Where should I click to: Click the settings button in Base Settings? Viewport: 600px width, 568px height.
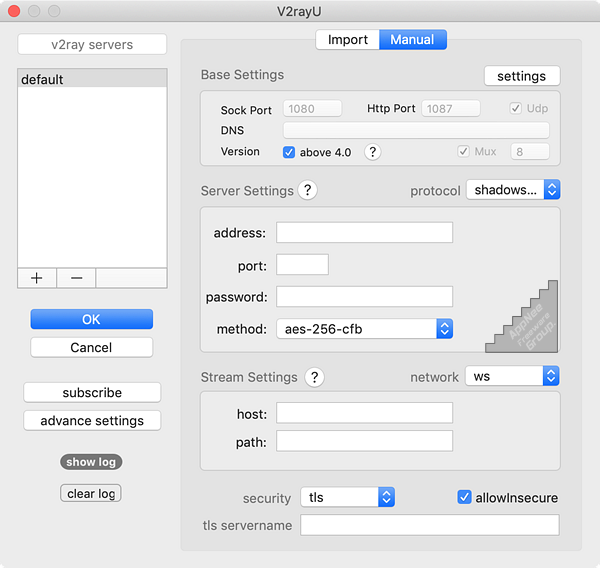(x=522, y=76)
